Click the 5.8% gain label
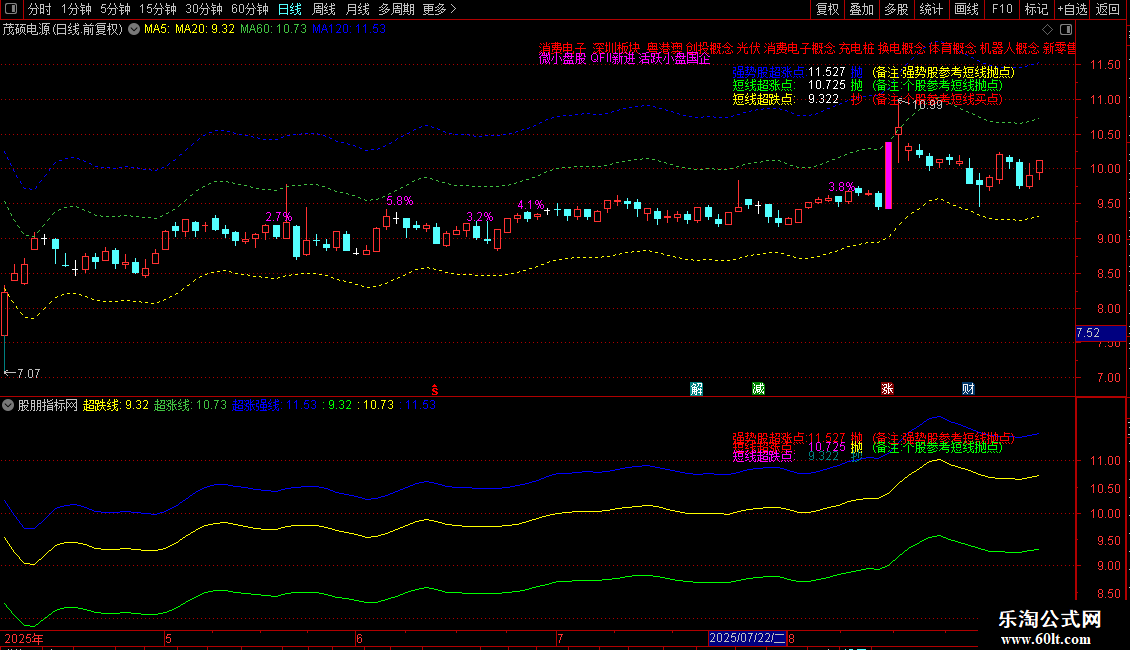The height and width of the screenshot is (650, 1130). pos(400,201)
